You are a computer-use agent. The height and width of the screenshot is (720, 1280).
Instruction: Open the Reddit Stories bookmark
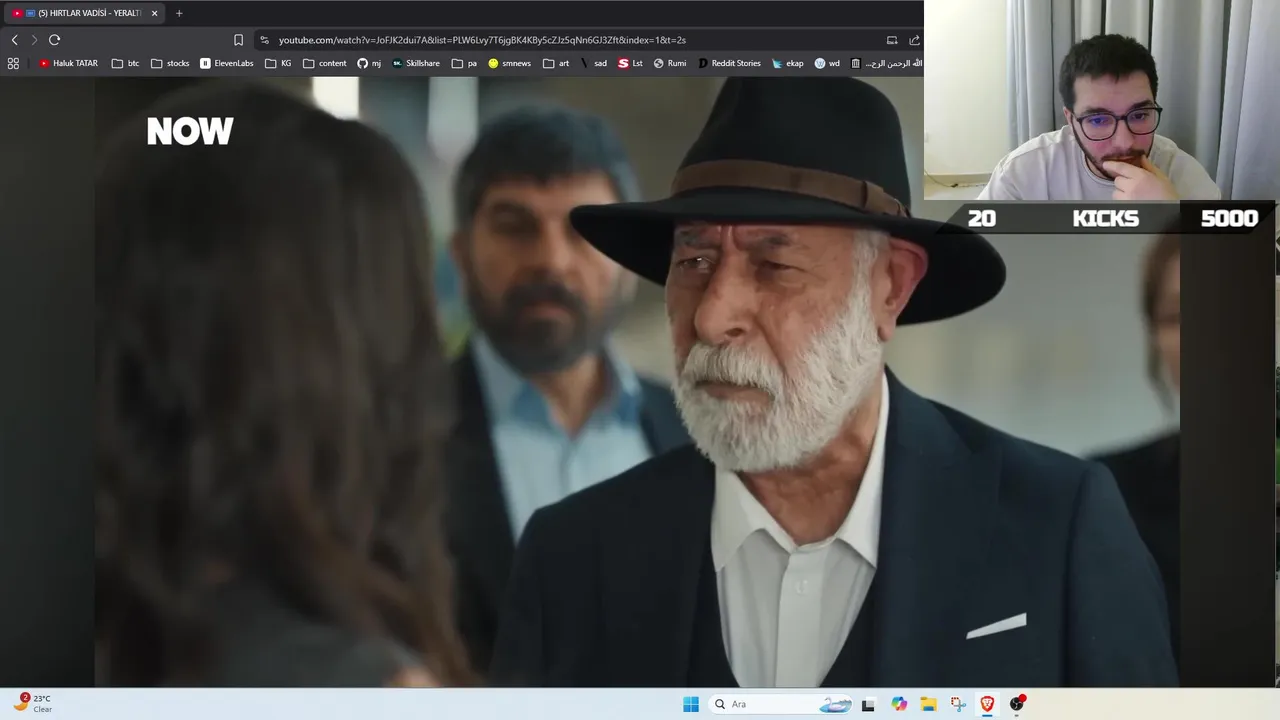click(729, 63)
